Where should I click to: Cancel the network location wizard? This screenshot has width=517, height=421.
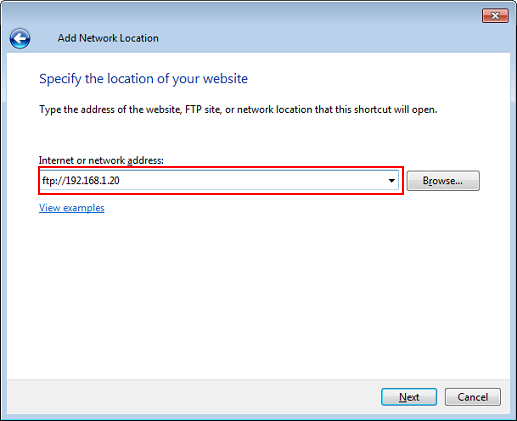(473, 397)
